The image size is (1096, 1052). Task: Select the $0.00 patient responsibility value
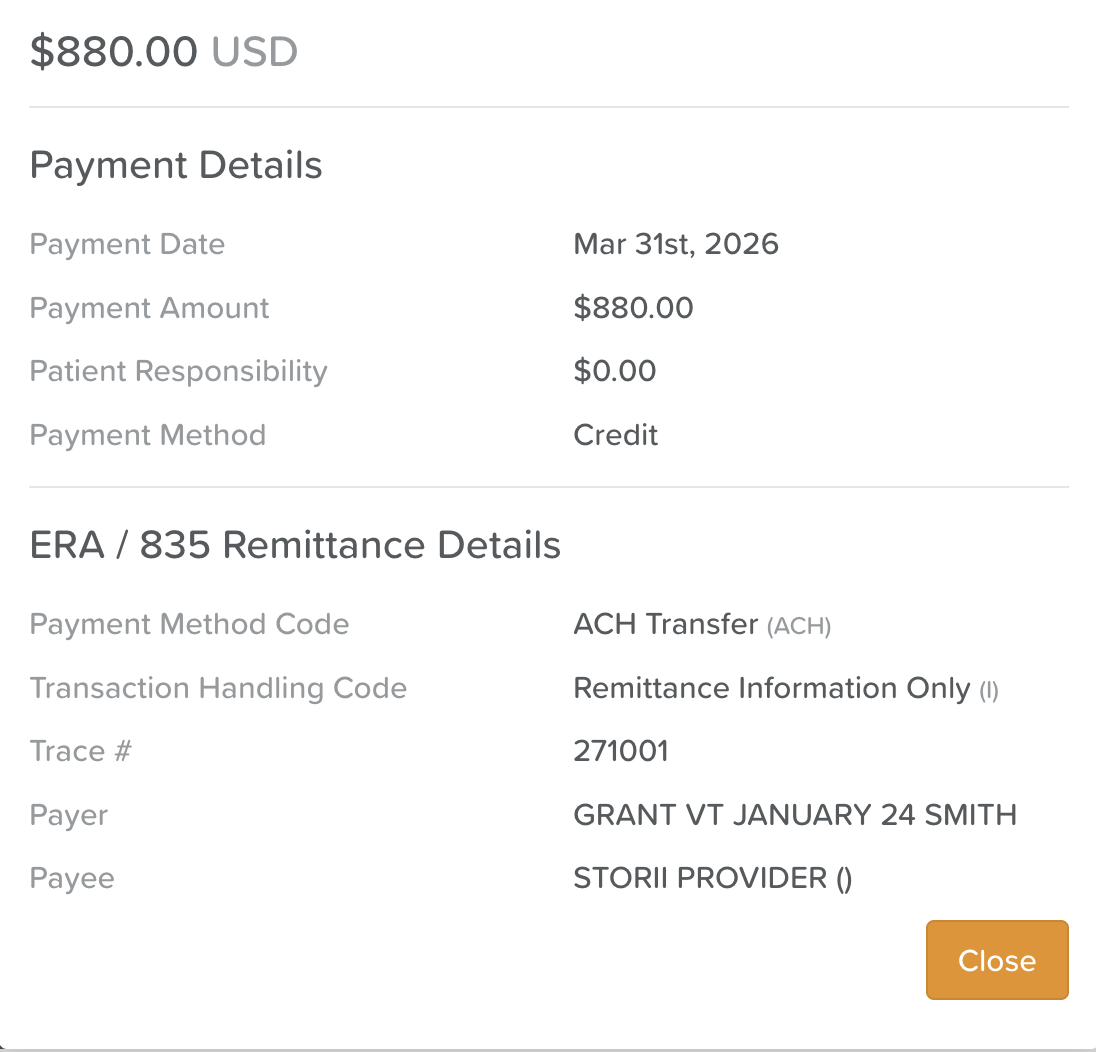coord(614,371)
